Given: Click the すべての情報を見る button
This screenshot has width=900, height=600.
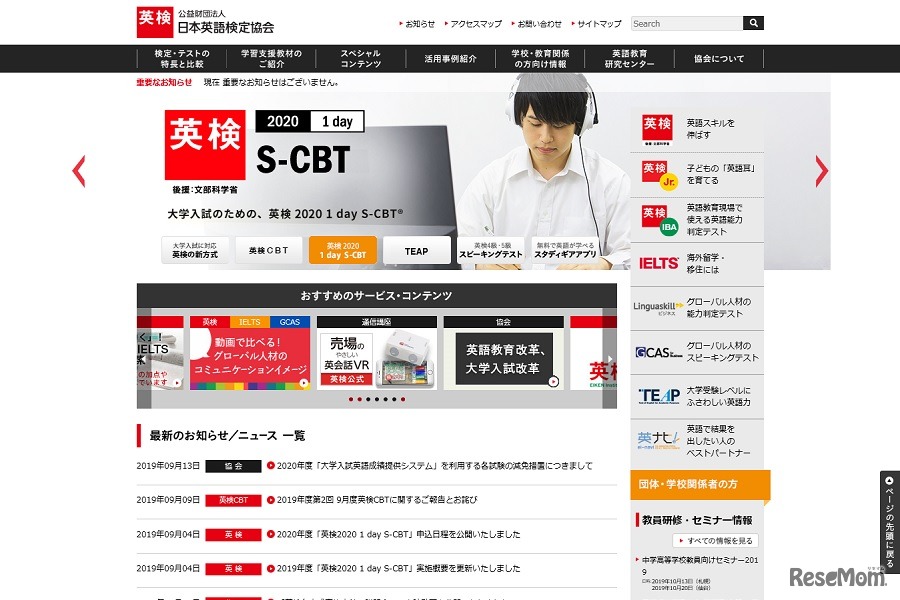Looking at the screenshot, I should (716, 541).
